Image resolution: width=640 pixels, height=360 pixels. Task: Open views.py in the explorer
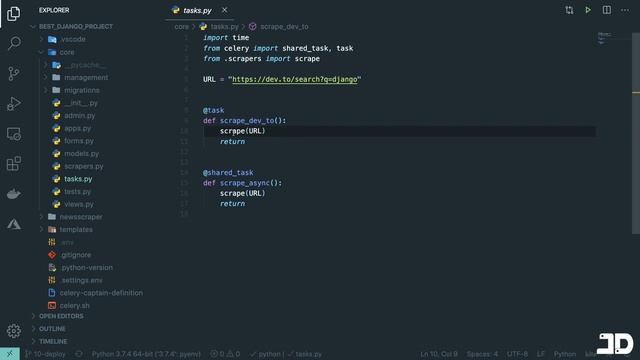click(79, 204)
